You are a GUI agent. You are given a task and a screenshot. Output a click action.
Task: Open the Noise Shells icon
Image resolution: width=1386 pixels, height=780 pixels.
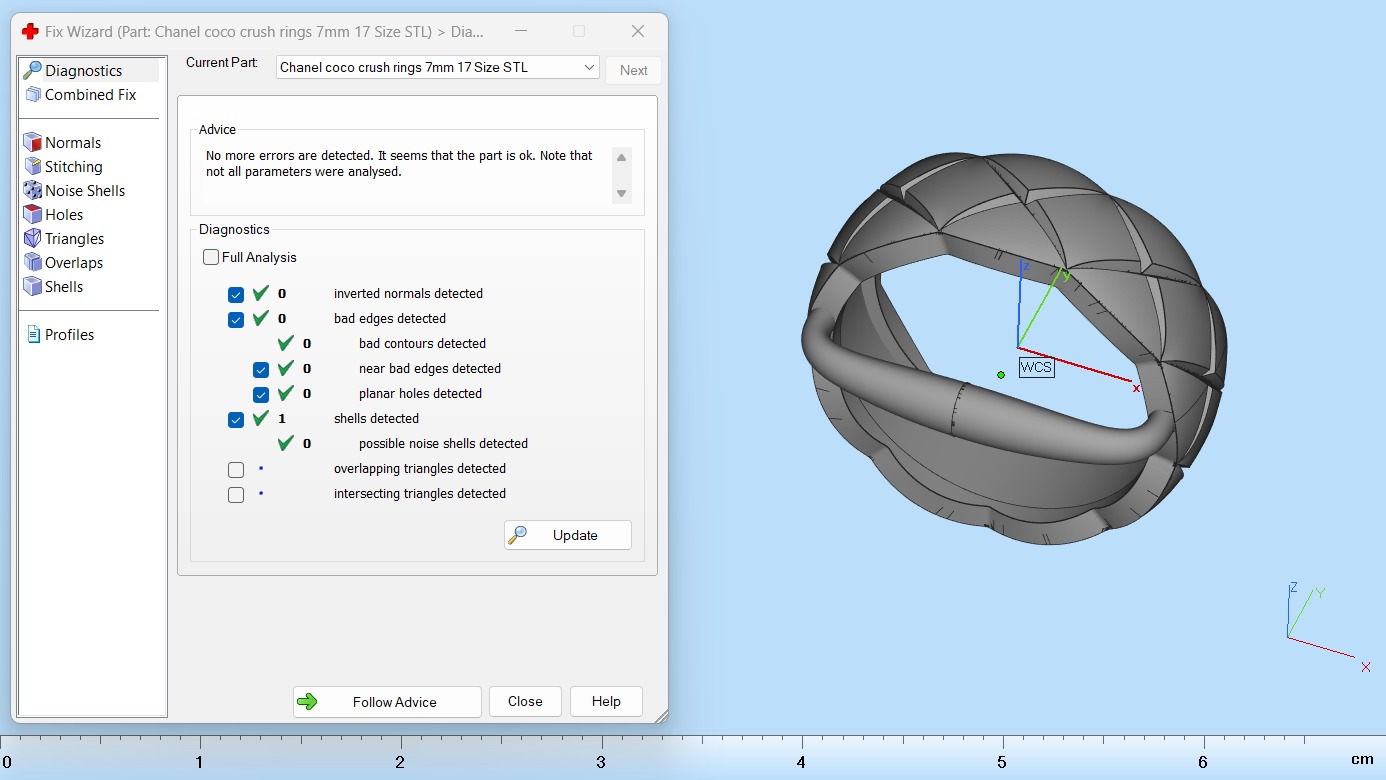[x=32, y=191]
